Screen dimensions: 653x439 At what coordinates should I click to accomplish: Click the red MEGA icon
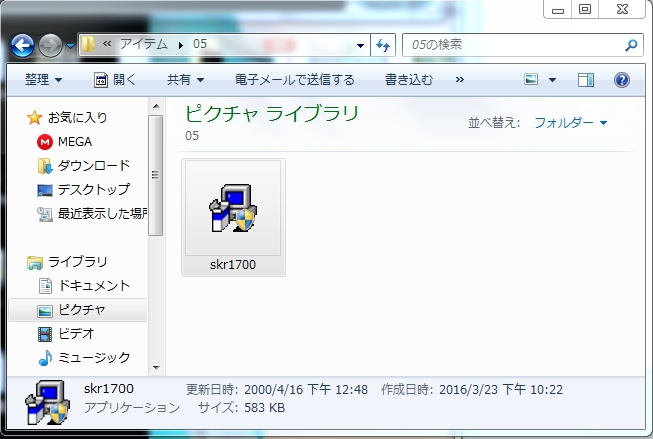[45, 142]
